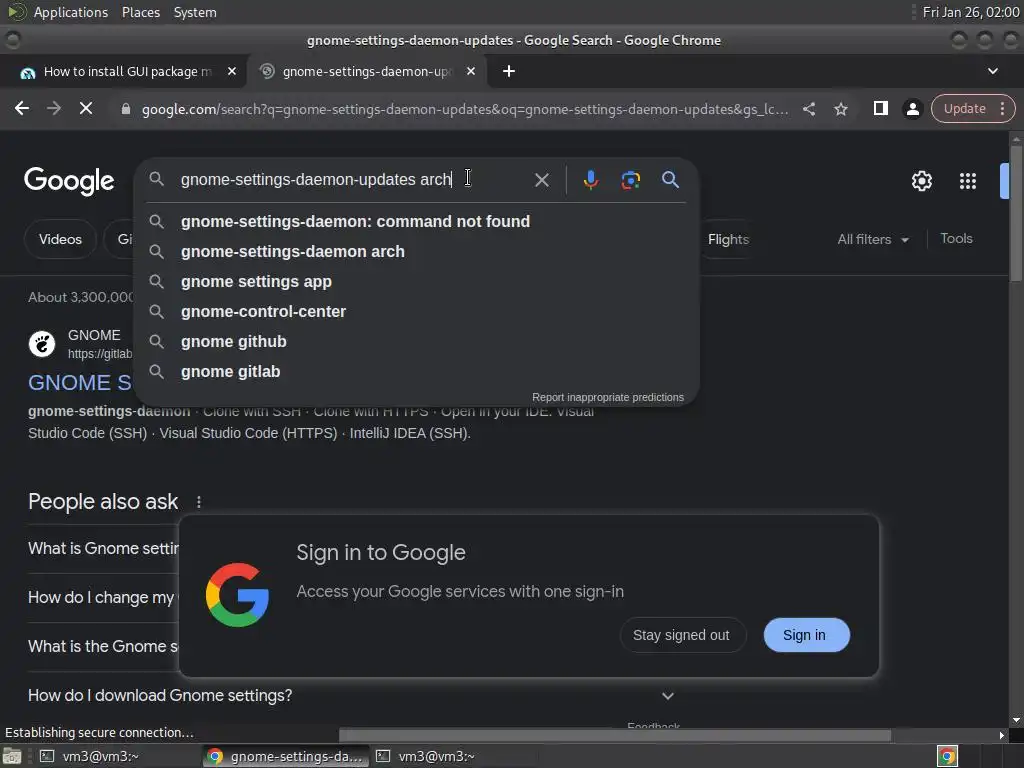
Task: Choose Stay signed out
Action: tap(681, 635)
